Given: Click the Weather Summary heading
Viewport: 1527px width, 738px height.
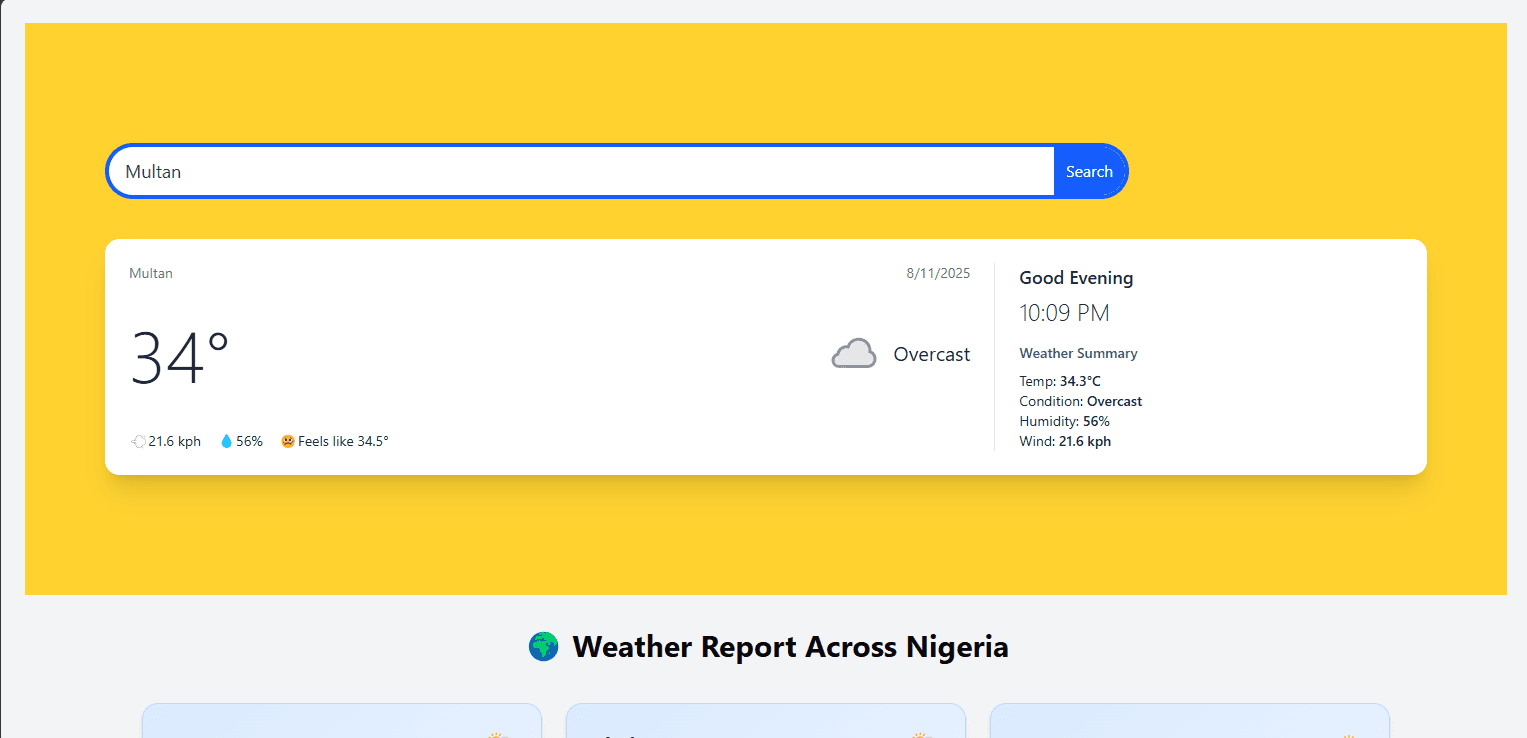Looking at the screenshot, I should point(1078,353).
